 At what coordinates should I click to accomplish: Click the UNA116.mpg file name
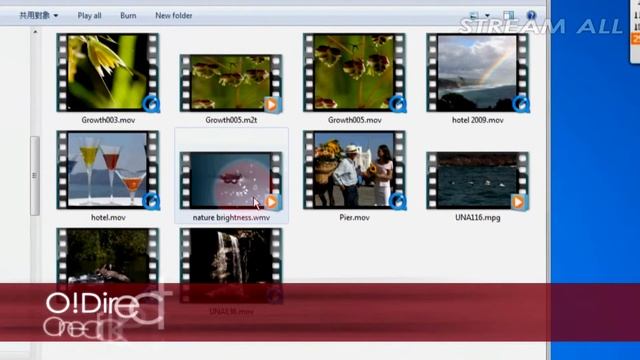click(x=478, y=218)
